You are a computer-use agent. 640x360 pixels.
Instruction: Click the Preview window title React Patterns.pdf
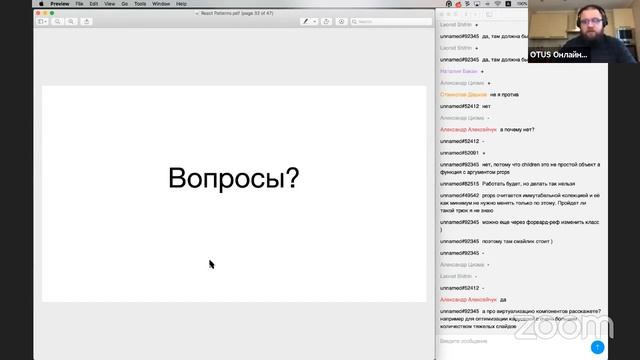[237, 13]
